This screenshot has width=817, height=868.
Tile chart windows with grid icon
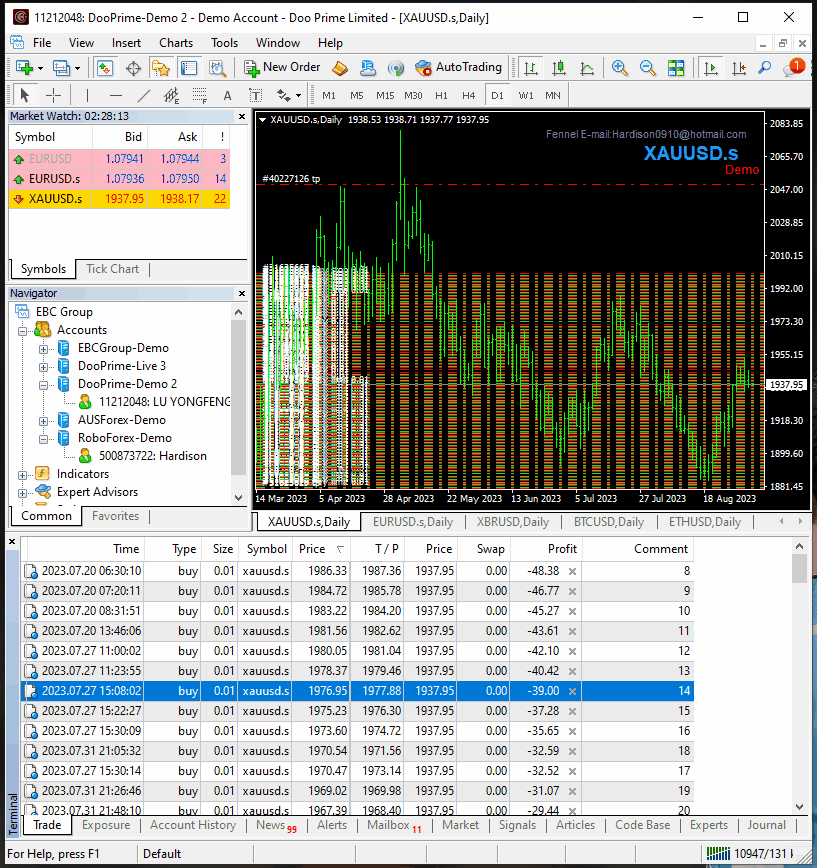coord(676,68)
